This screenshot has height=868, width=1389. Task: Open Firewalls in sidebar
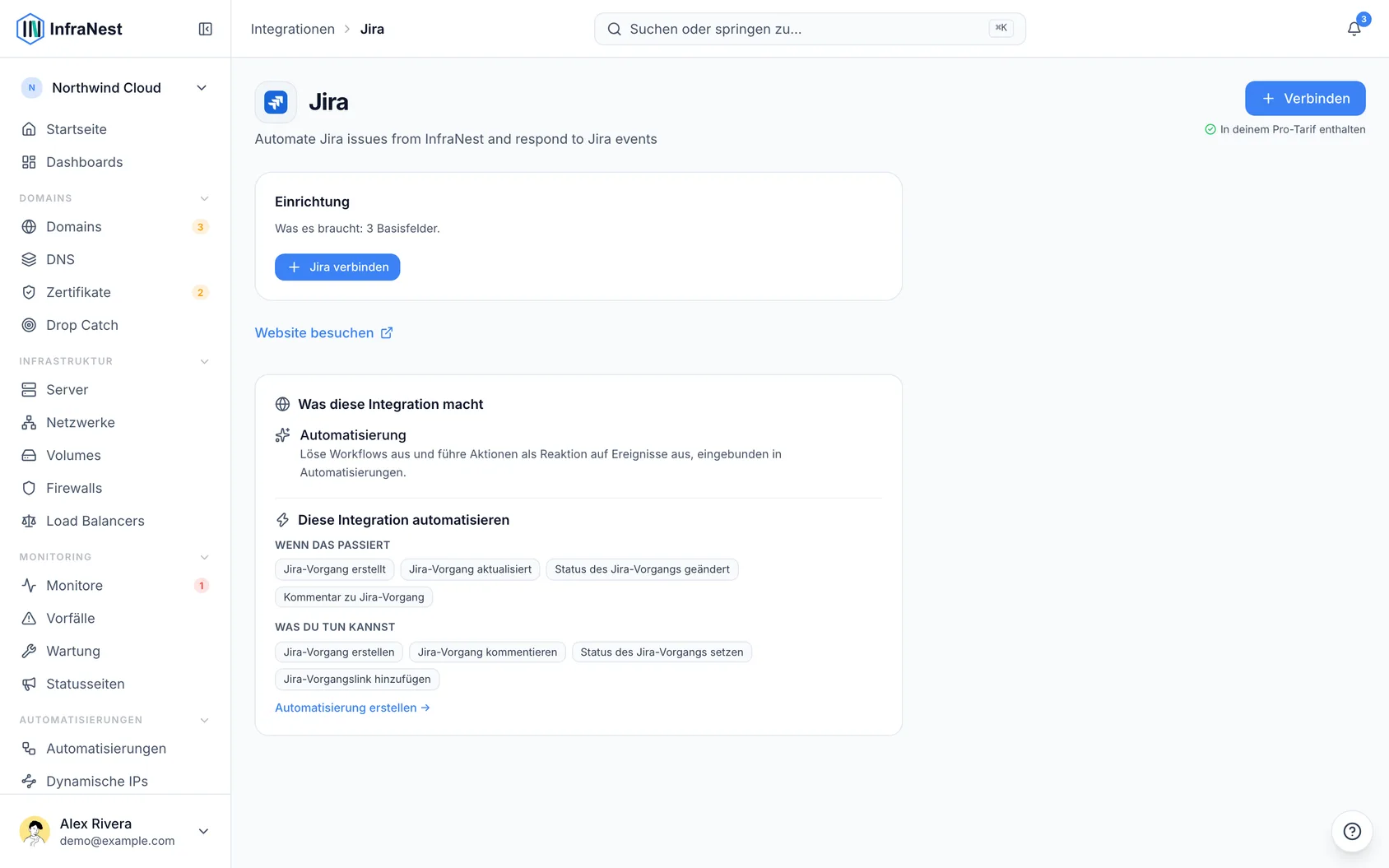coord(115,488)
